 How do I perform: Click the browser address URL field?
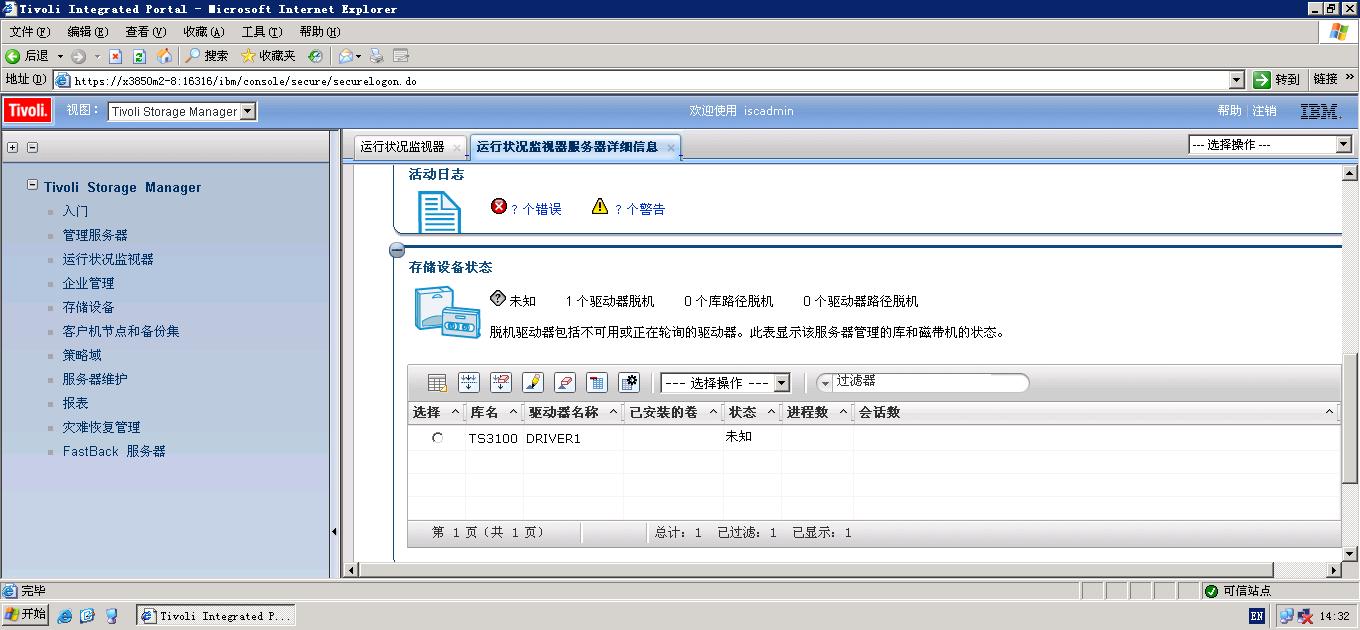(x=640, y=81)
